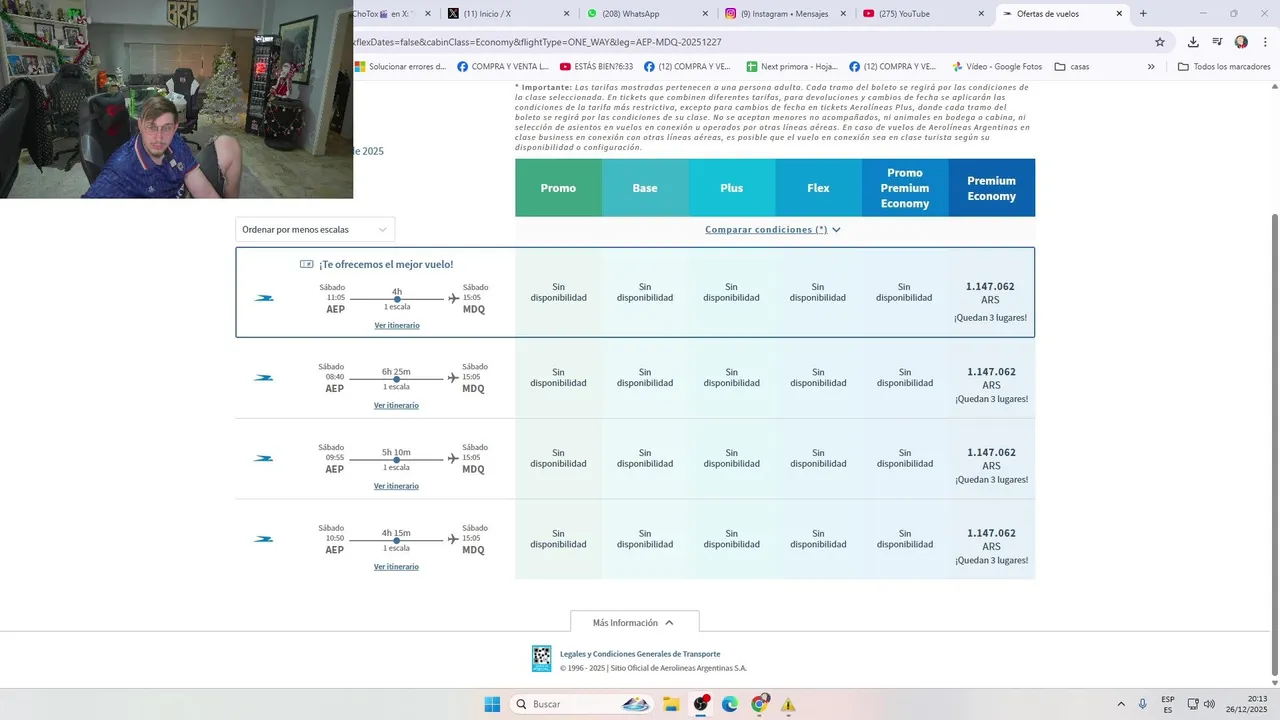Select the Plus fare column header
1280x720 pixels.
point(732,188)
